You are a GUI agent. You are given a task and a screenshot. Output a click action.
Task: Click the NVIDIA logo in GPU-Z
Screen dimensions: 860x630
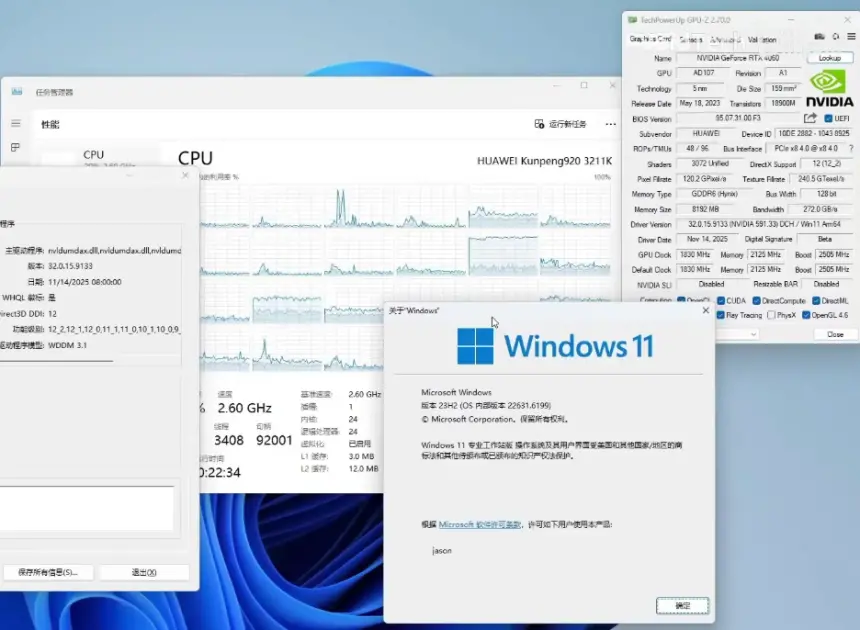tap(829, 89)
